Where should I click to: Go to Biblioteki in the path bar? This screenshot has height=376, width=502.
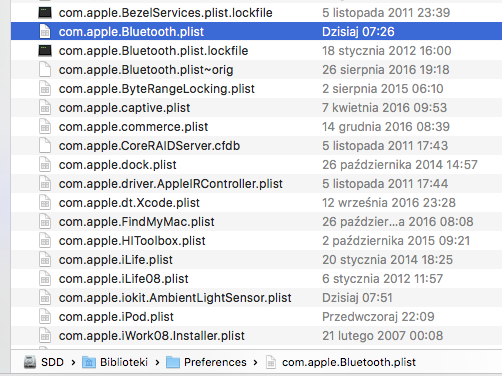point(124,362)
